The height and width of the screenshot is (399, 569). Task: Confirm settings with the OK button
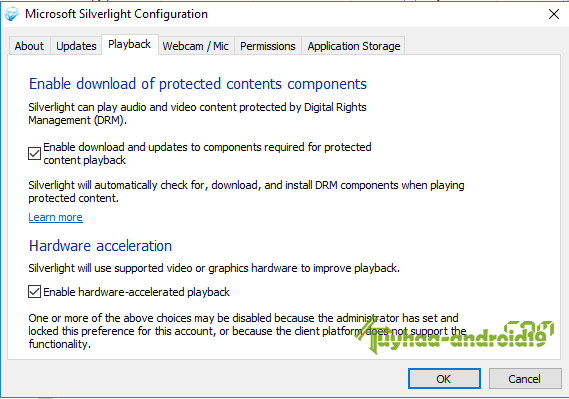point(444,379)
